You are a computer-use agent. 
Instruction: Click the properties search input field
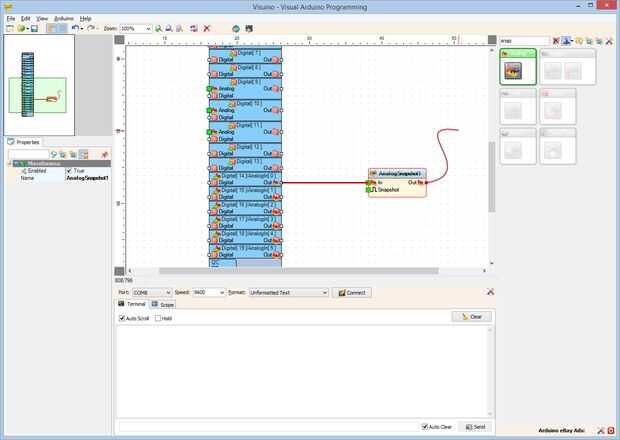click(28, 155)
